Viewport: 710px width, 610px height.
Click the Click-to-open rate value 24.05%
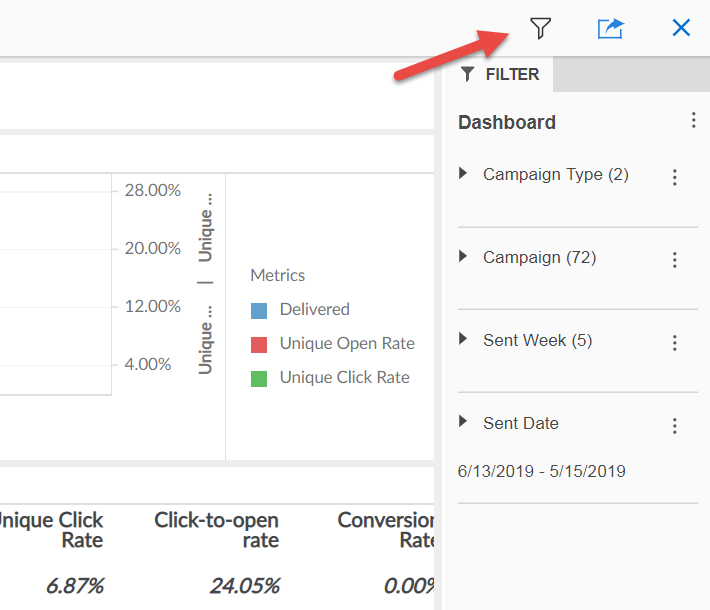pyautogui.click(x=244, y=585)
